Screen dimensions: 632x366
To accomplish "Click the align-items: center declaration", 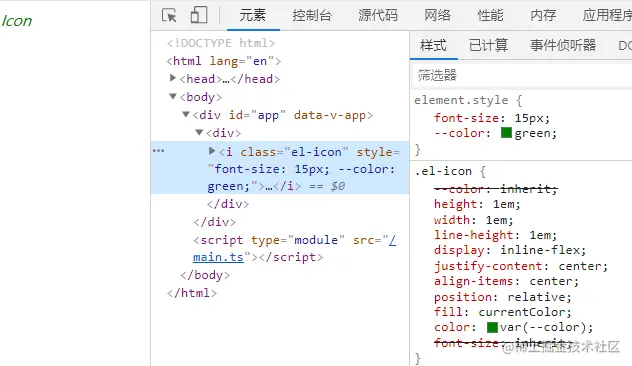I will point(506,281).
